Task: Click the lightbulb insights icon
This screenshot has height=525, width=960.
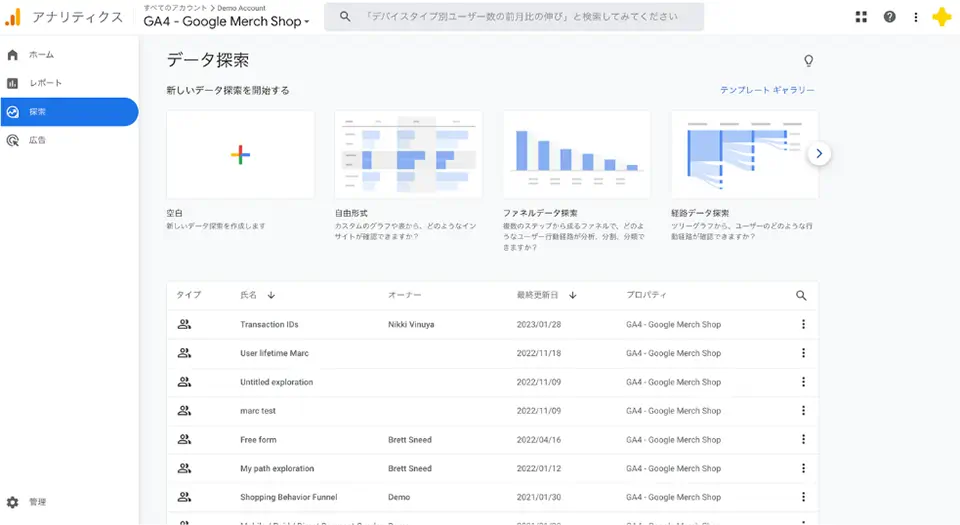Action: click(808, 61)
